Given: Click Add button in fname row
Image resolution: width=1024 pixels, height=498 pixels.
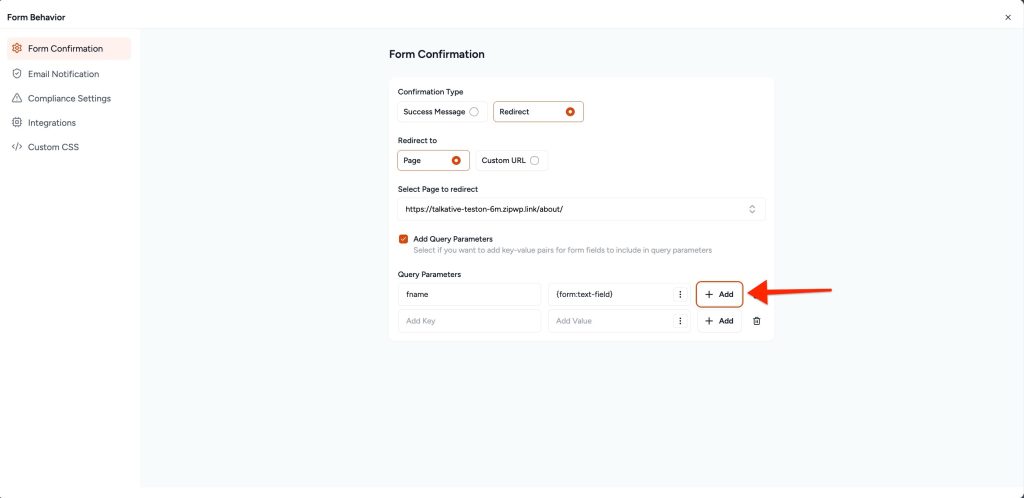Looking at the screenshot, I should coord(719,295).
